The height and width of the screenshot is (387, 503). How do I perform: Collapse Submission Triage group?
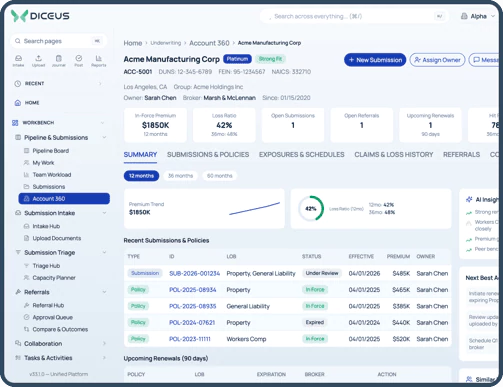[104, 252]
